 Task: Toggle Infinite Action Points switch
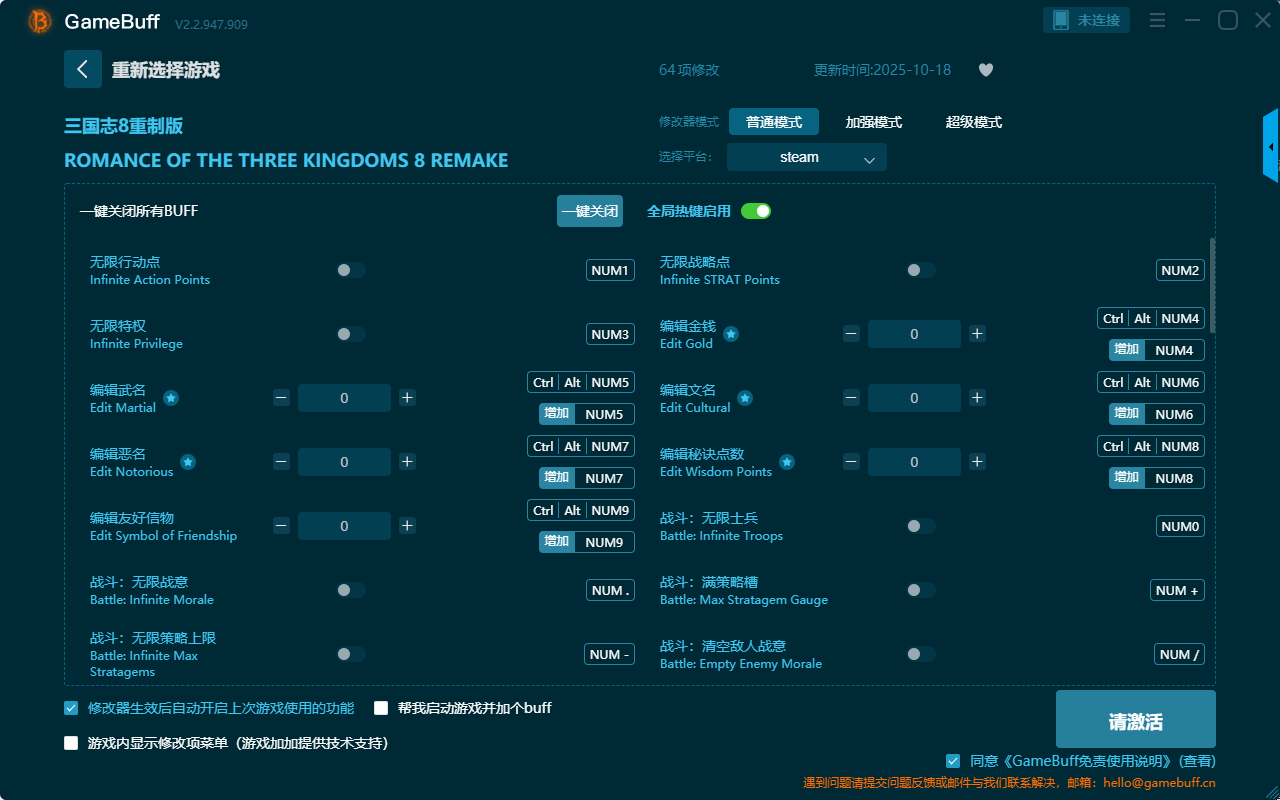pos(350,270)
